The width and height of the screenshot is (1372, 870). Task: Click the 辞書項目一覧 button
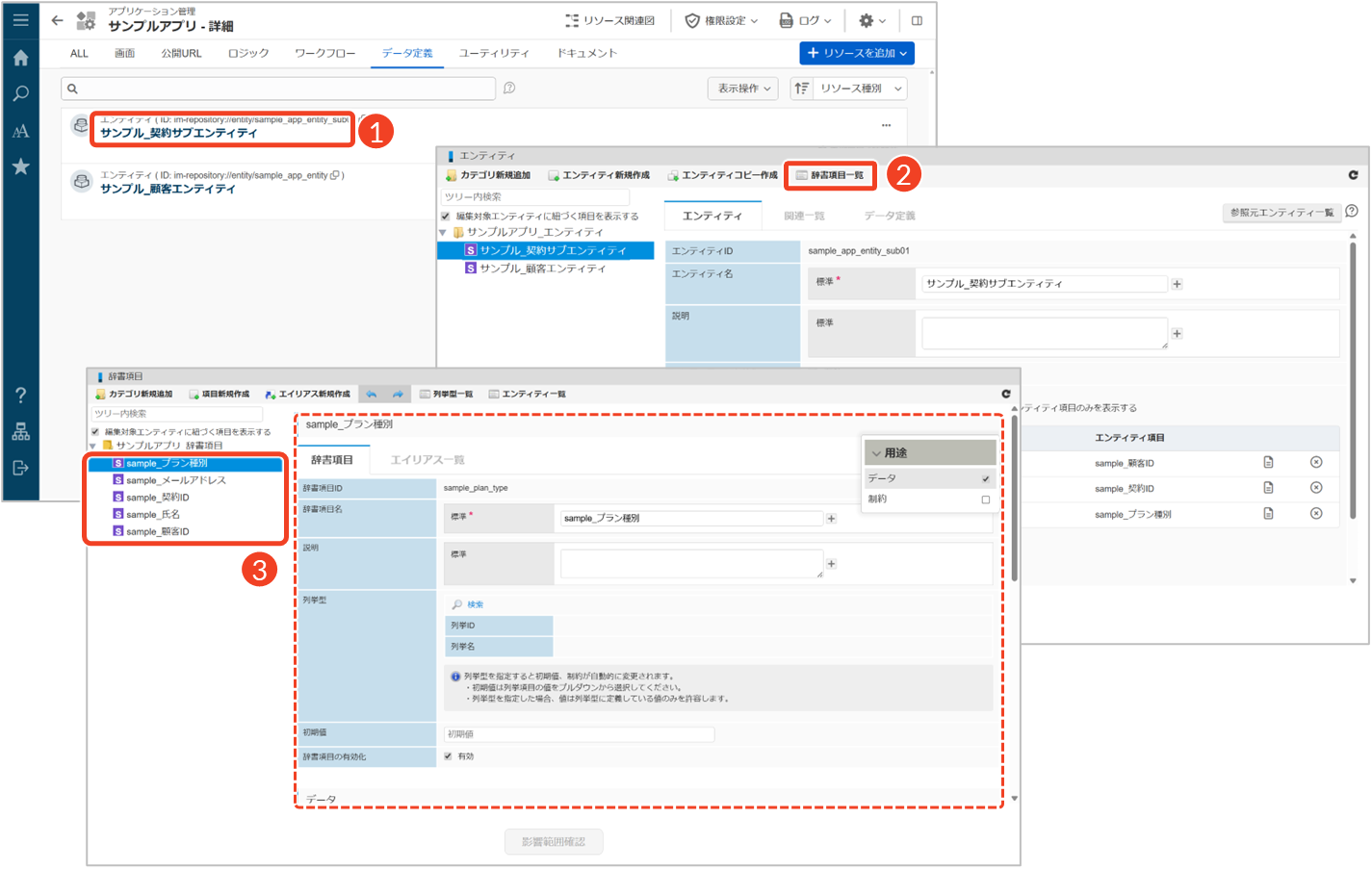830,175
